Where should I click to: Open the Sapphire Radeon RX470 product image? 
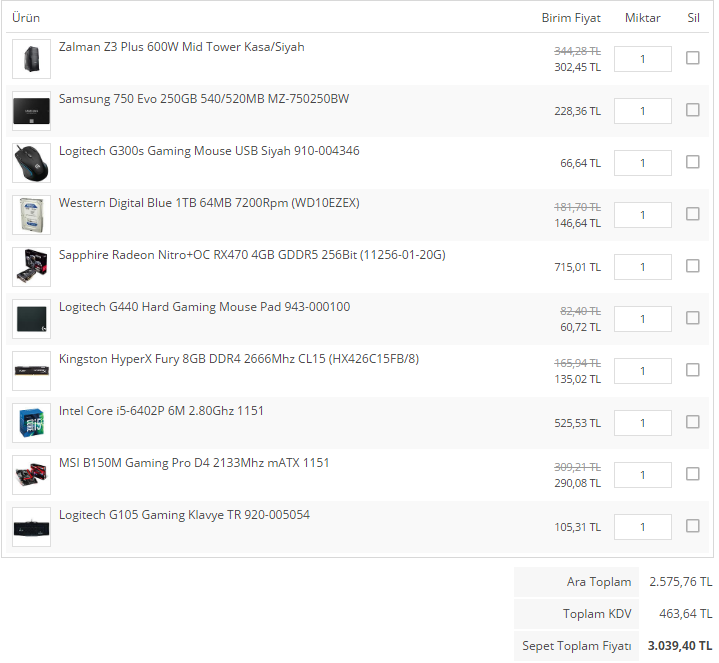pyautogui.click(x=31, y=267)
